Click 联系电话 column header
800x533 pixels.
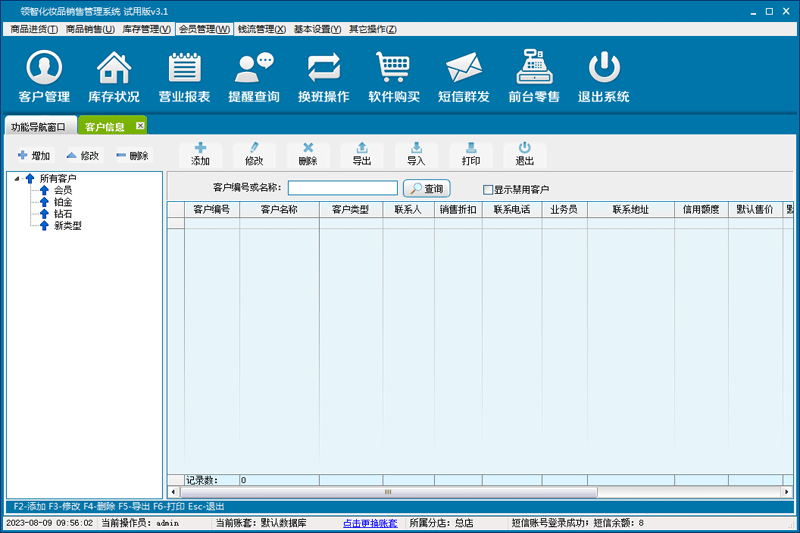[512, 210]
